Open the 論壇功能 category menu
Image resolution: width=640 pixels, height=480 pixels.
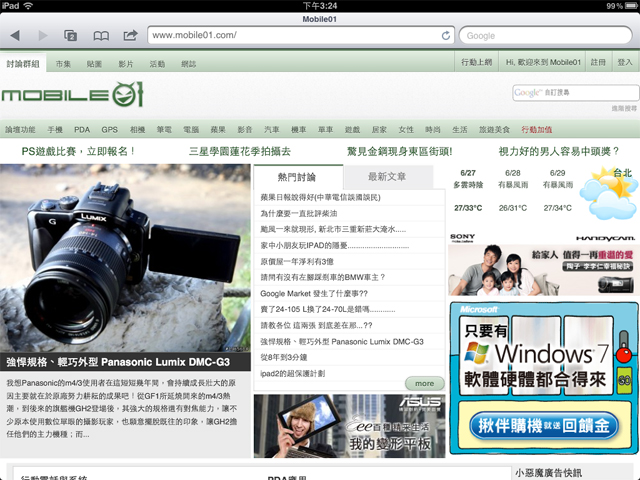tap(20, 130)
